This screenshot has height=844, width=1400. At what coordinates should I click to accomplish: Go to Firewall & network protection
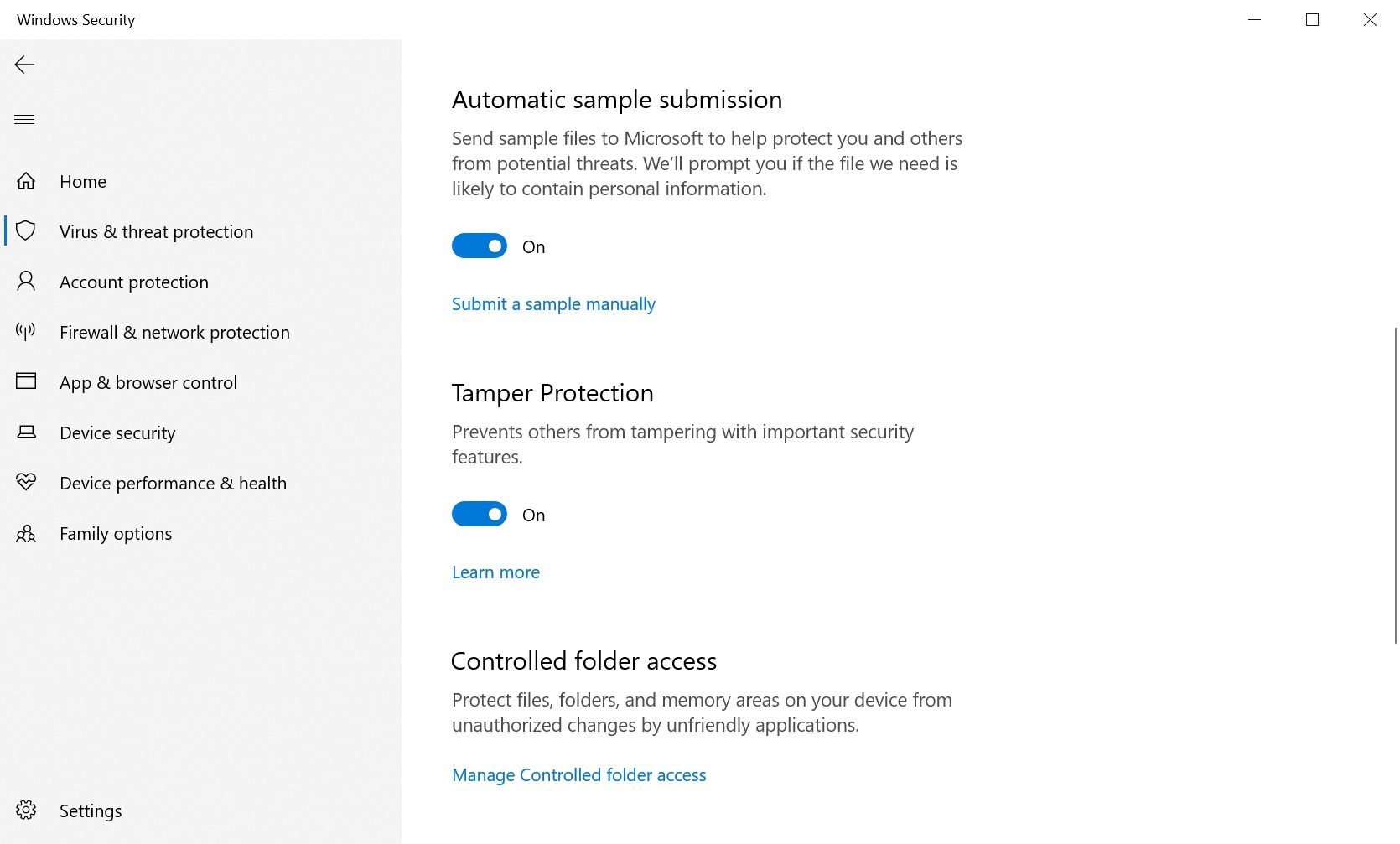point(174,333)
